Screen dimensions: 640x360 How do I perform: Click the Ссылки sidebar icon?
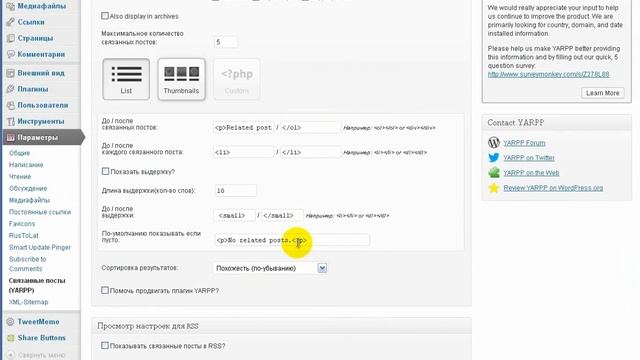pyautogui.click(x=11, y=22)
